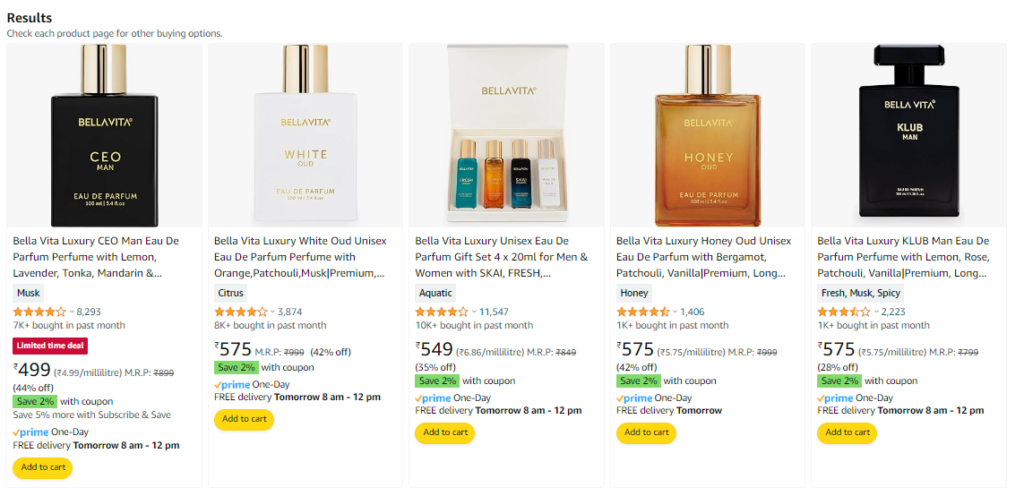Screen dimensions: 1024x496
Task: Click KLUB Man star rating icons
Action: coord(843,311)
